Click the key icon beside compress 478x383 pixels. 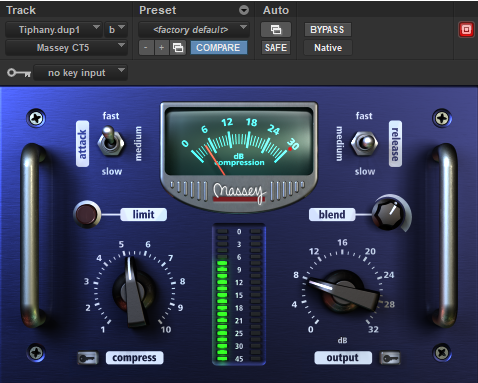pyautogui.click(x=88, y=358)
